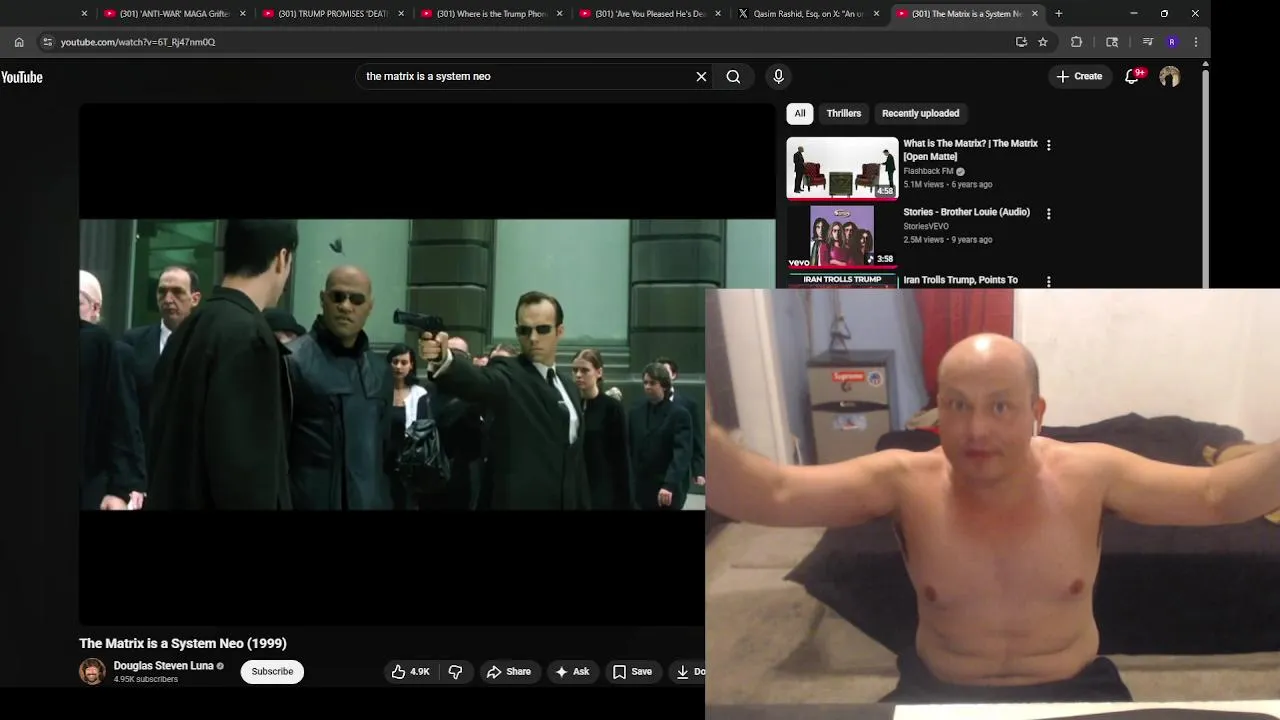The image size is (1280, 720).
Task: Open the Flashback FM channel link
Action: 928,171
